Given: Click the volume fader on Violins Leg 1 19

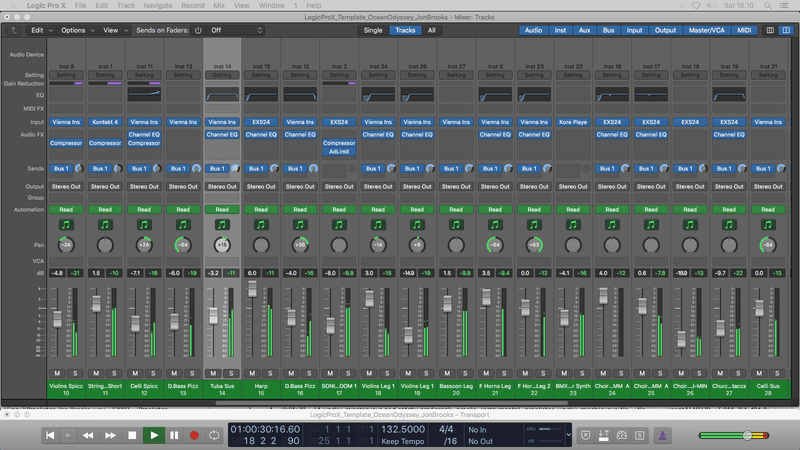Looking at the screenshot, I should (x=408, y=335).
